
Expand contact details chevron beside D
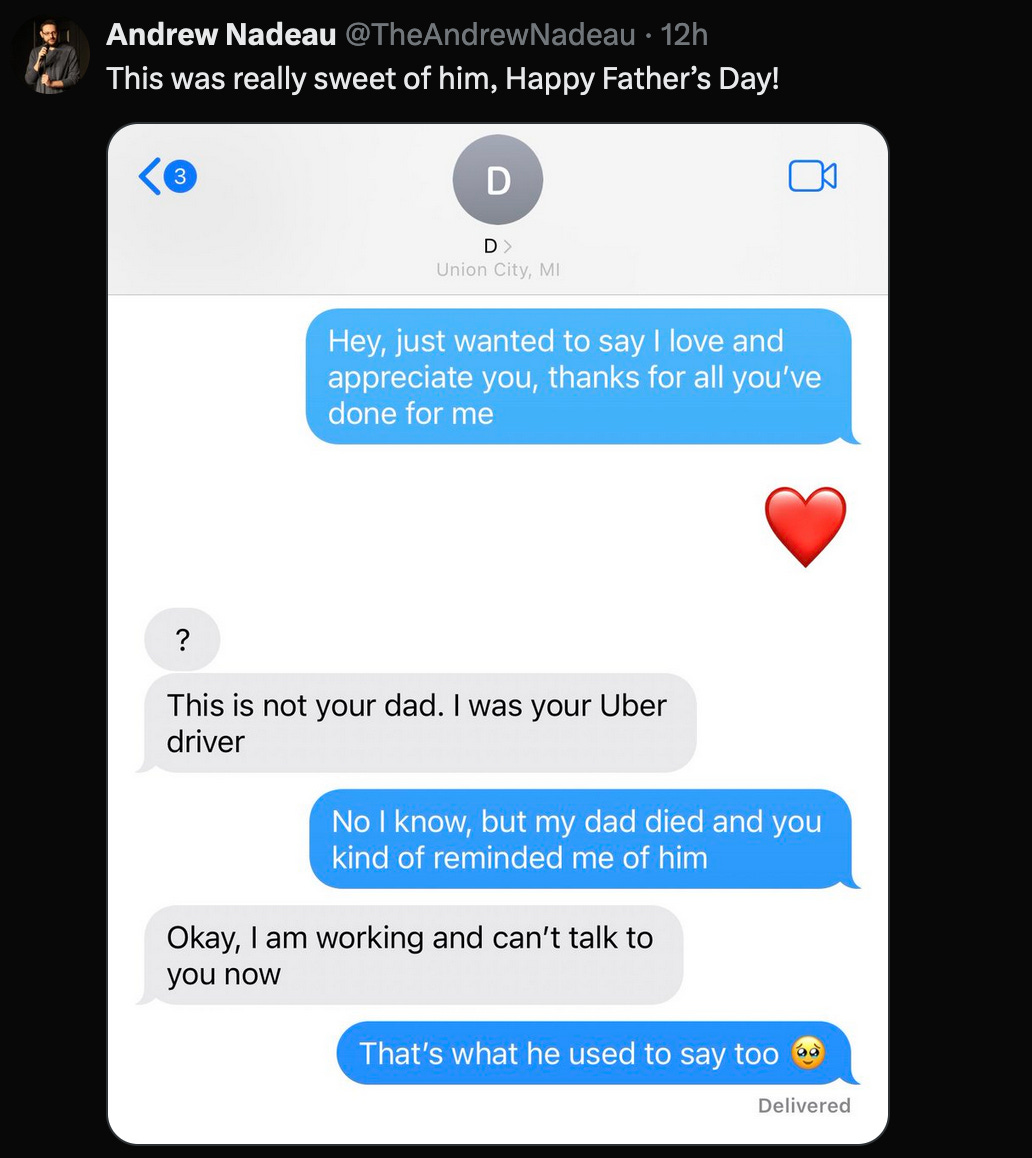508,246
